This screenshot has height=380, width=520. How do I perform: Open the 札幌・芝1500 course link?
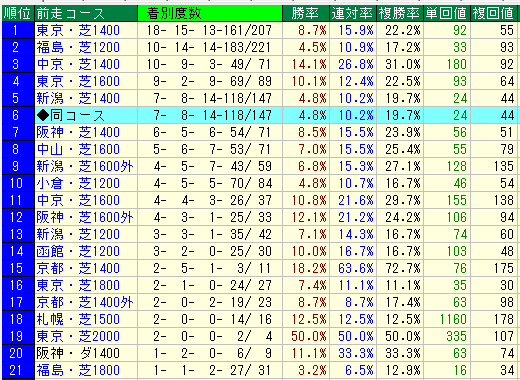(78, 319)
